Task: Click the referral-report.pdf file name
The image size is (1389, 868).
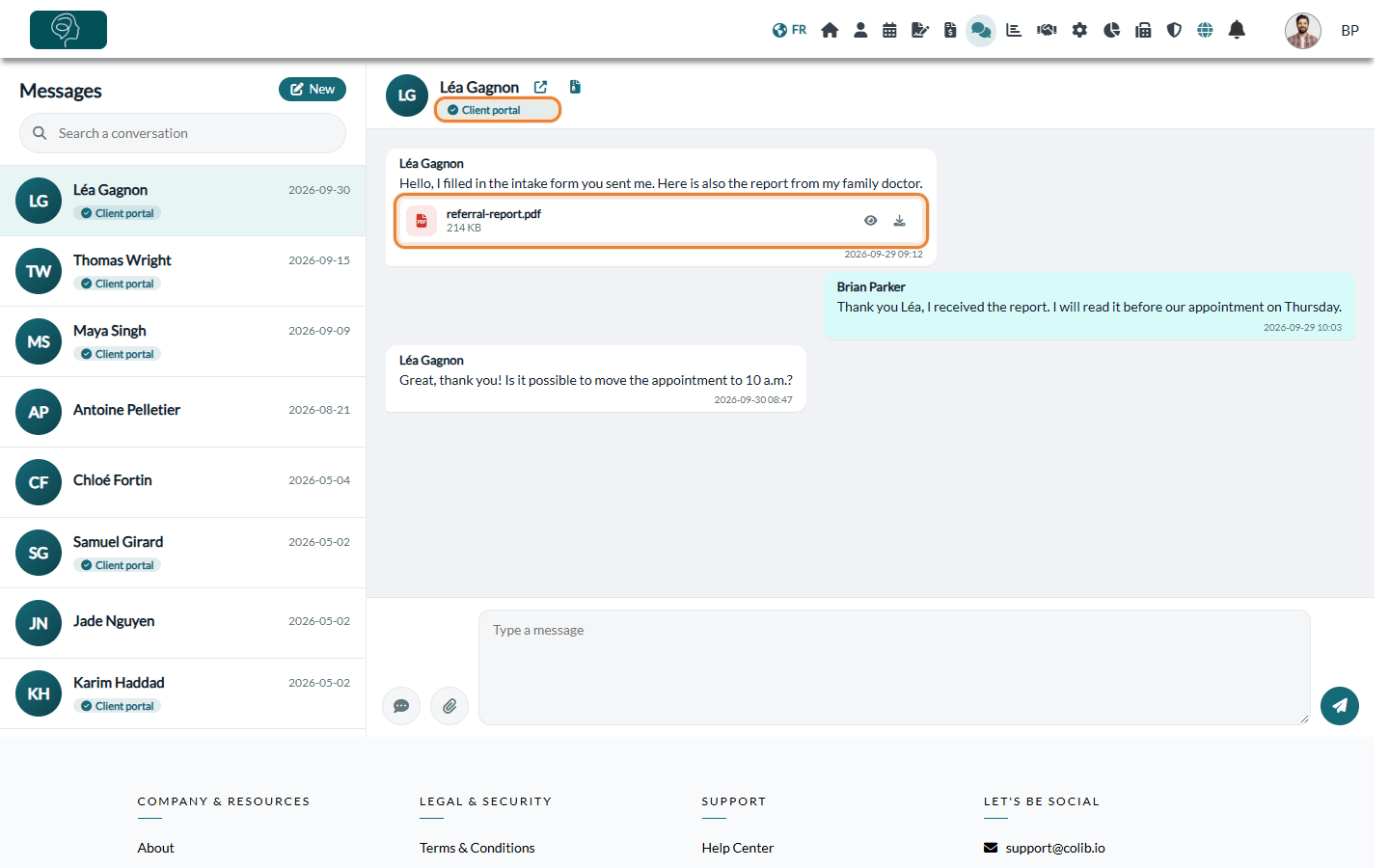Action: [493, 214]
